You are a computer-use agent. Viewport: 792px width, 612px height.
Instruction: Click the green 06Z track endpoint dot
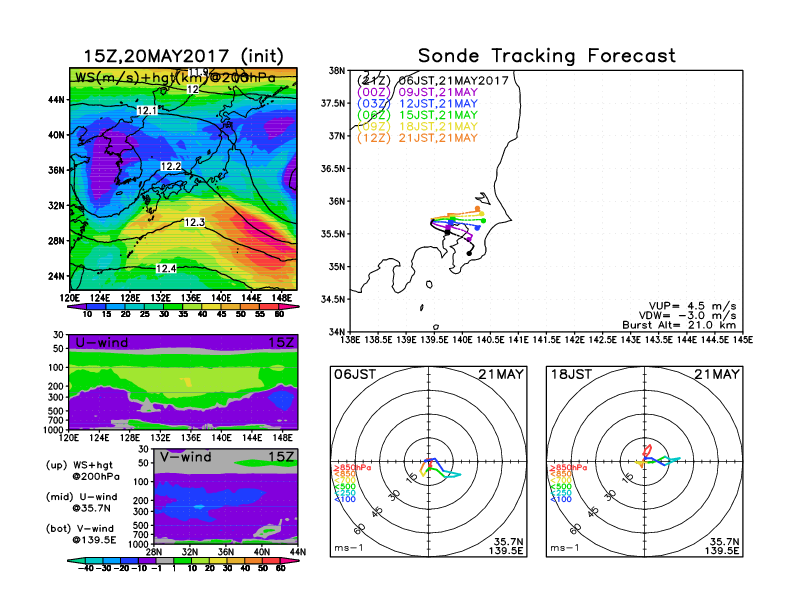pos(483,221)
